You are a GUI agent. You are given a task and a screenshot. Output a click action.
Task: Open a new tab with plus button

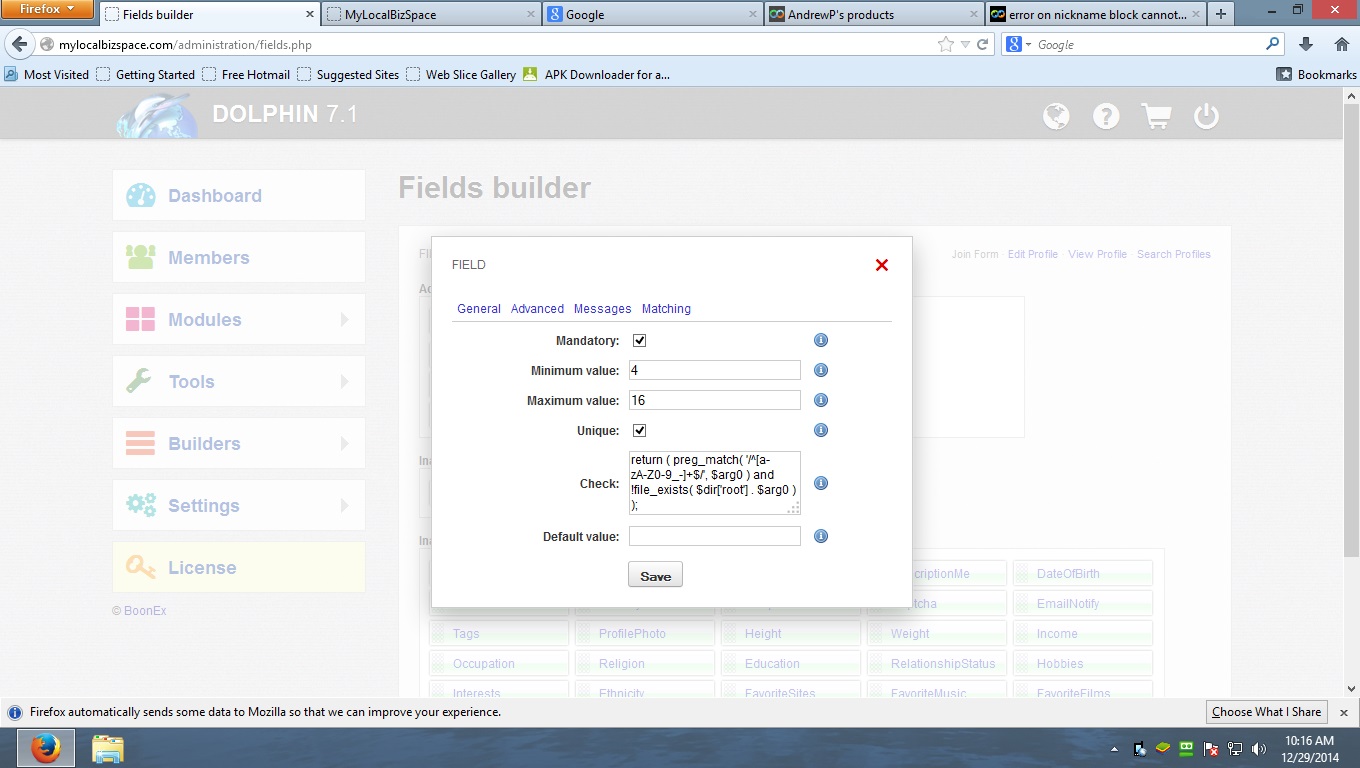click(x=1221, y=14)
